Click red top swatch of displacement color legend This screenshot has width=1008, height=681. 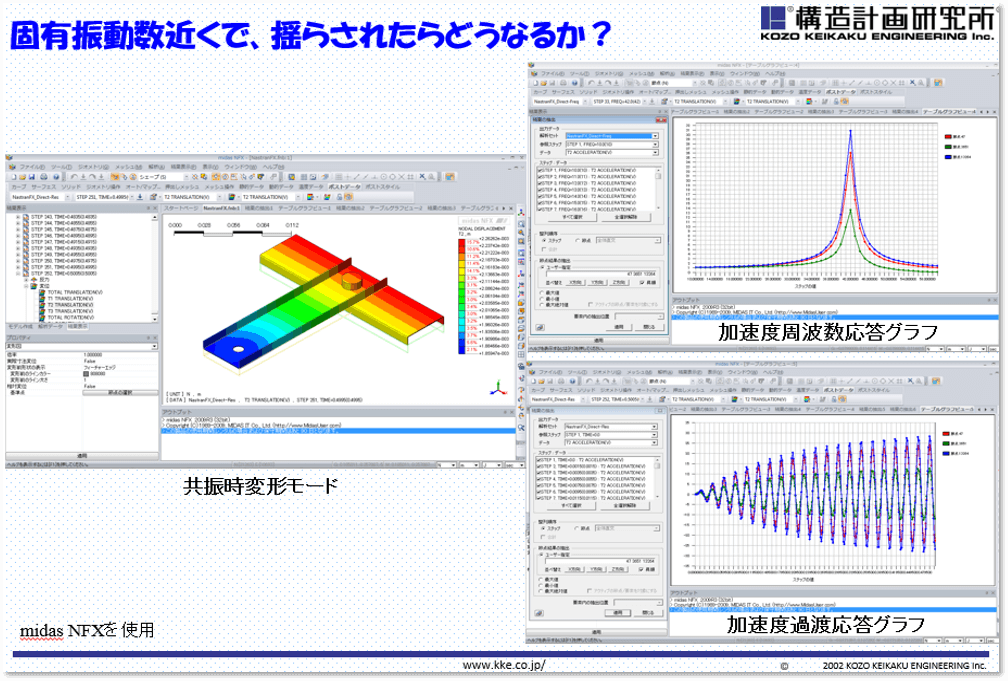pos(462,242)
